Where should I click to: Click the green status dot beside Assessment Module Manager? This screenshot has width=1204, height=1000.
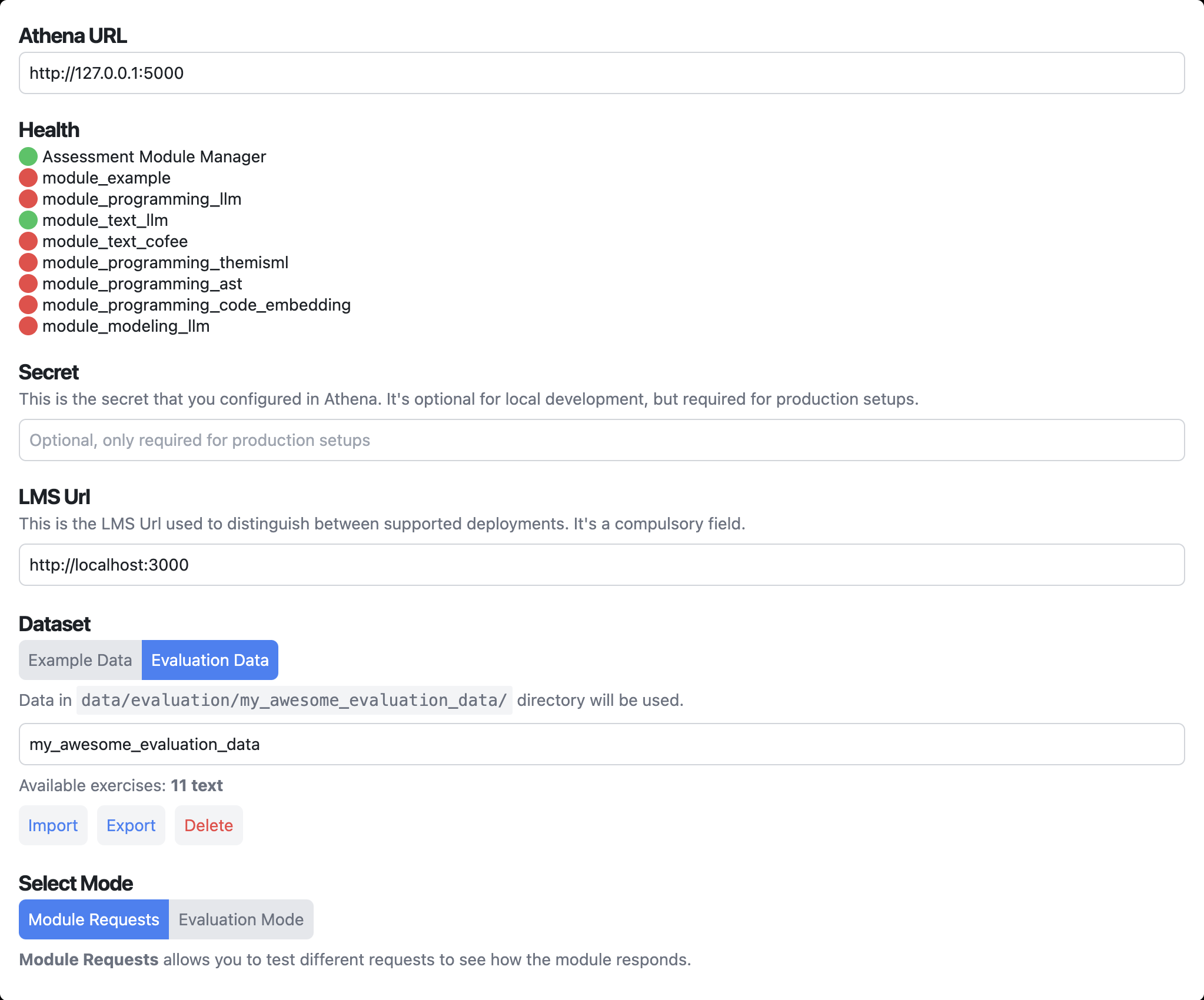pyautogui.click(x=28, y=156)
